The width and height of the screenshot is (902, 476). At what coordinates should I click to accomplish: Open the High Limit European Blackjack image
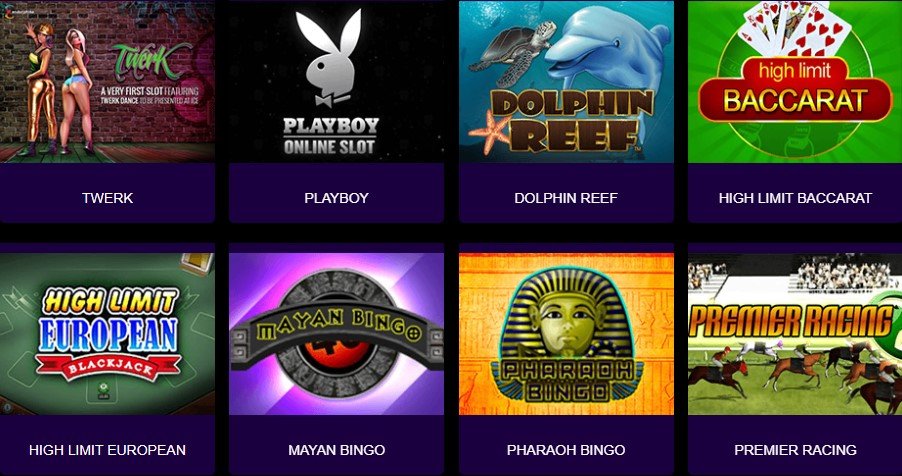(x=107, y=334)
